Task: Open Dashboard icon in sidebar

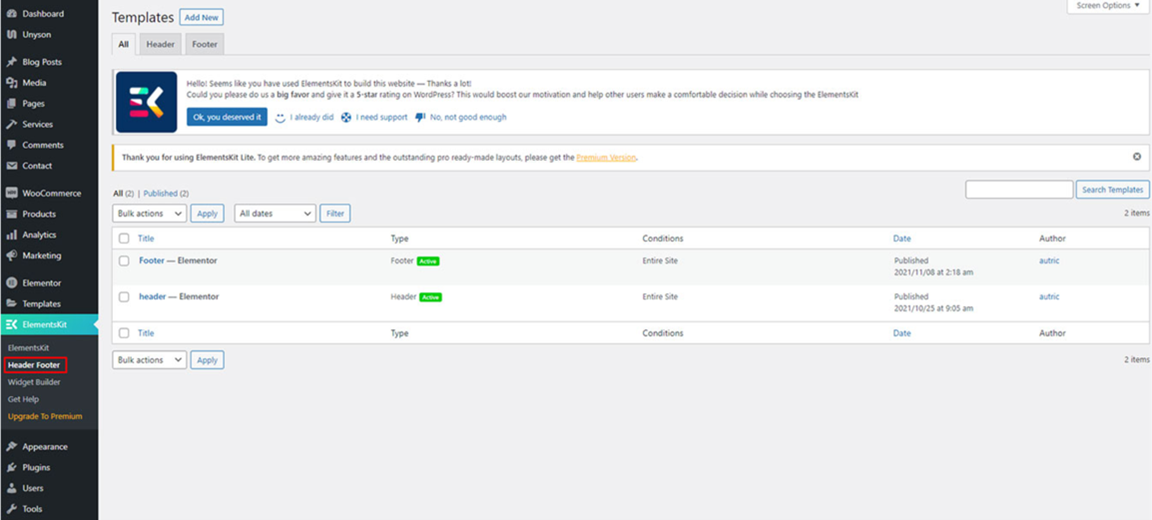Action: pos(11,14)
